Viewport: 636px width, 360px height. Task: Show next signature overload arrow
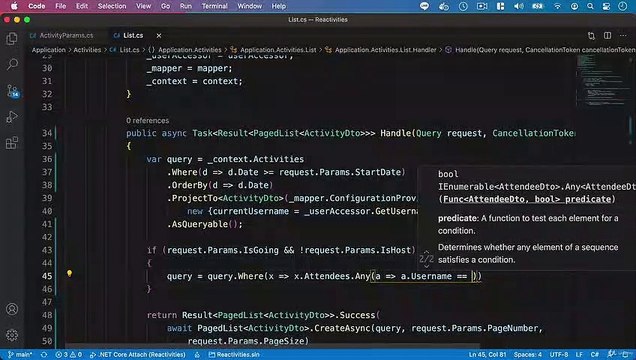(426, 266)
